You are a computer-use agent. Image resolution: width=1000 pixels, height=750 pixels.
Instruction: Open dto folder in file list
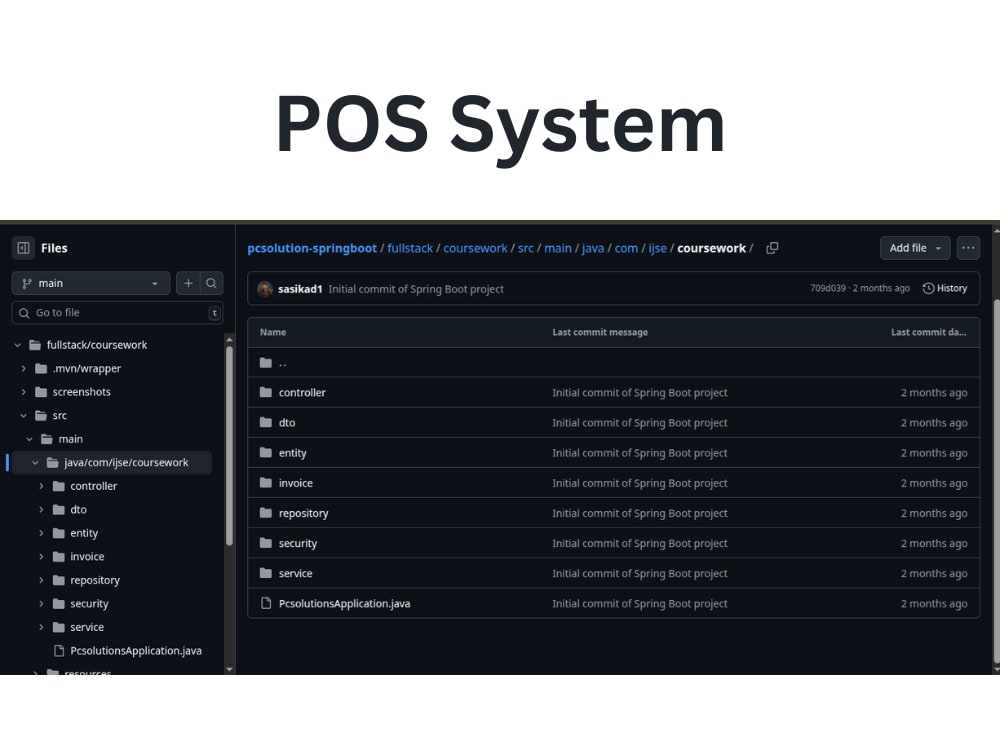287,423
